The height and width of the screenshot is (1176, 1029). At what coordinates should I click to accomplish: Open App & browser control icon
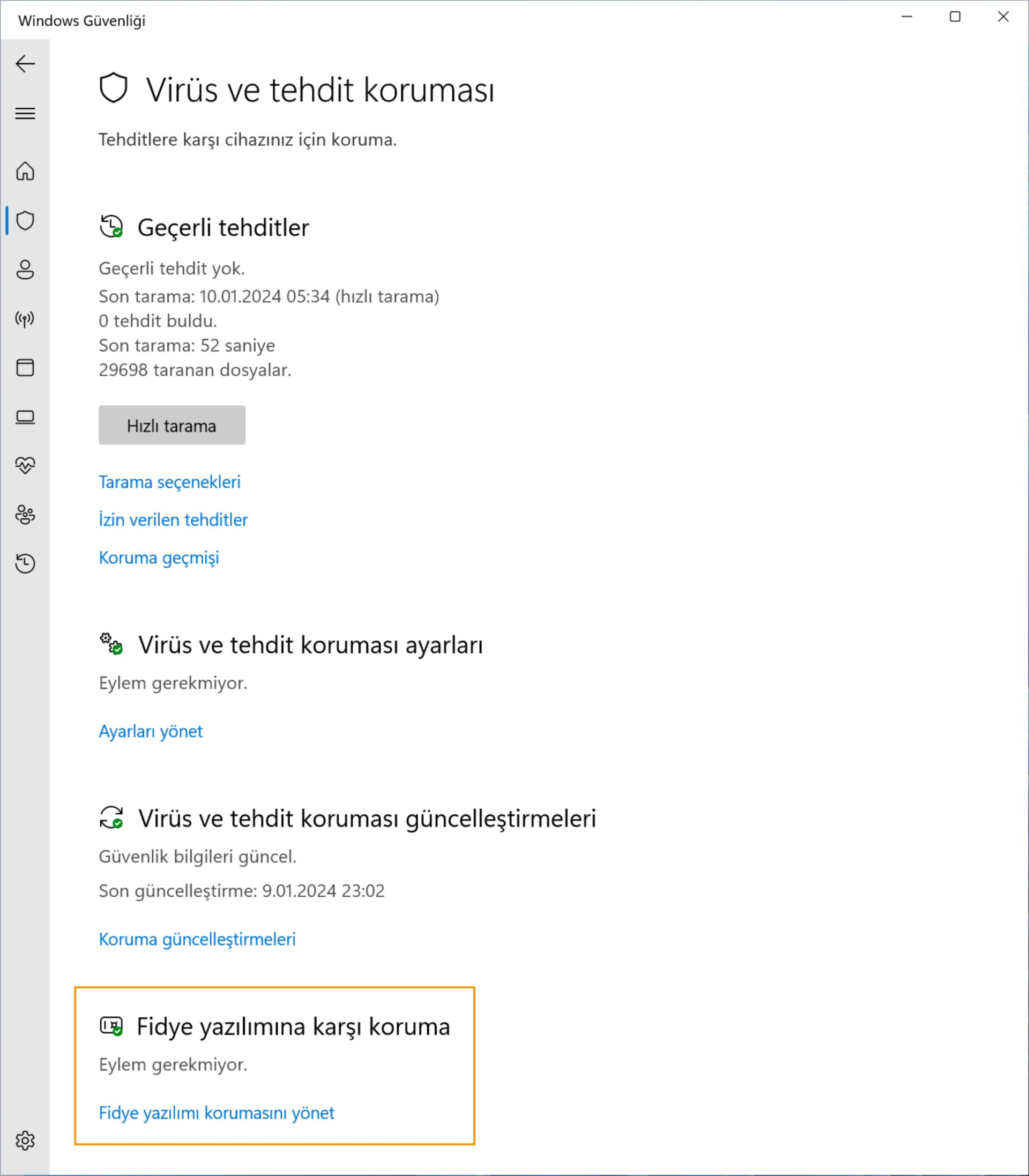(25, 368)
